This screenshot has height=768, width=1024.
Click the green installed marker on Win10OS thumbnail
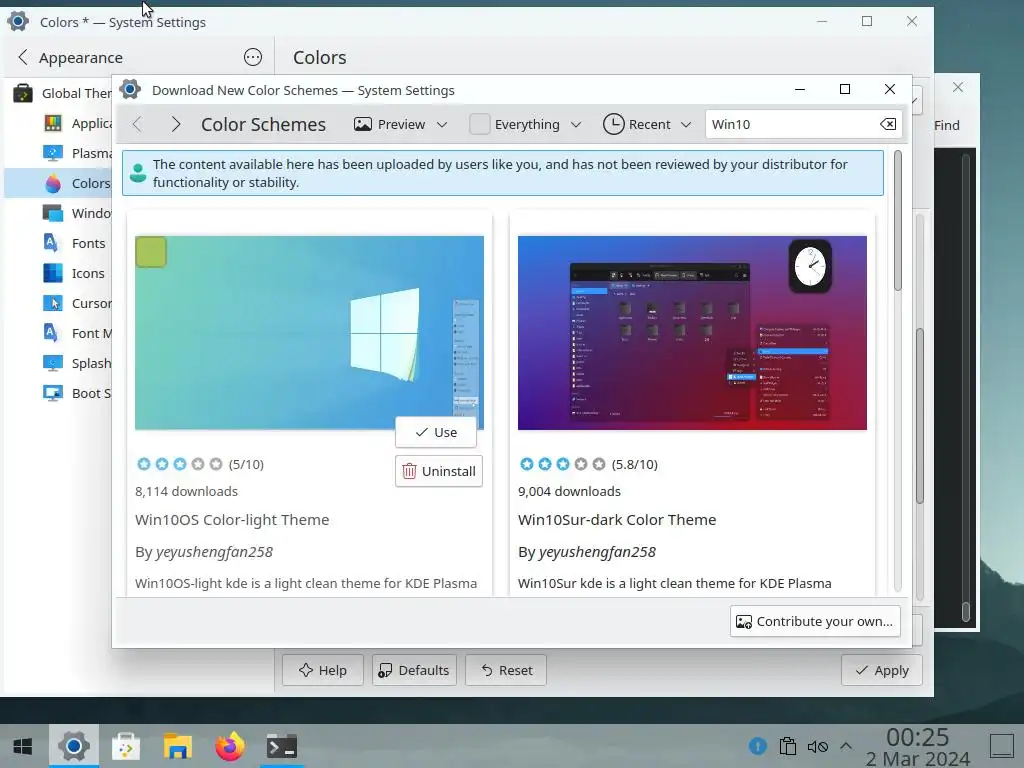[151, 251]
